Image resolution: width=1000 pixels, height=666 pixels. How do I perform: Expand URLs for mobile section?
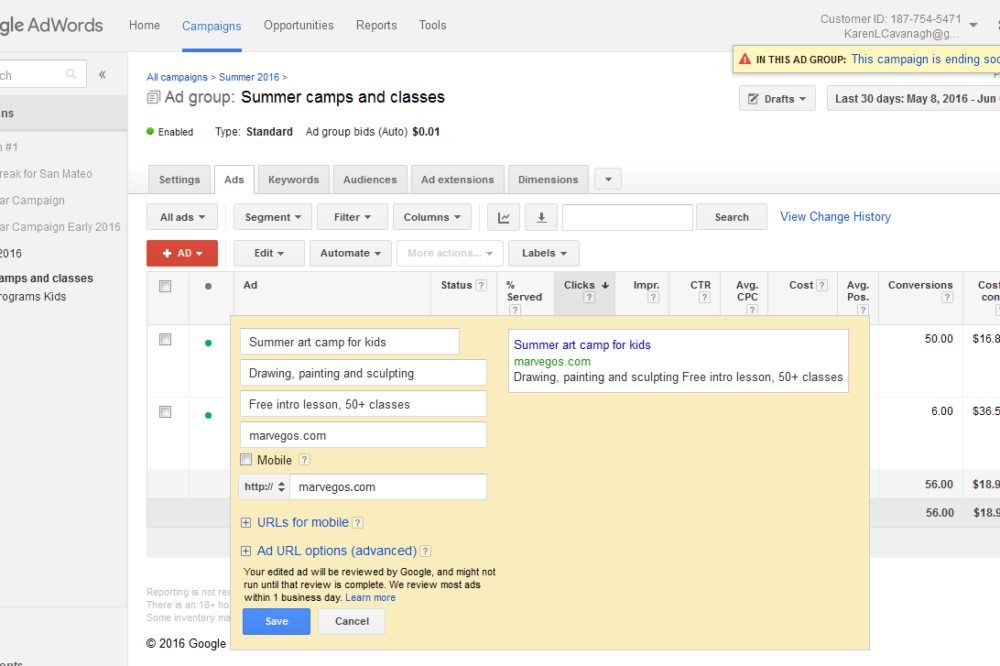coord(246,522)
